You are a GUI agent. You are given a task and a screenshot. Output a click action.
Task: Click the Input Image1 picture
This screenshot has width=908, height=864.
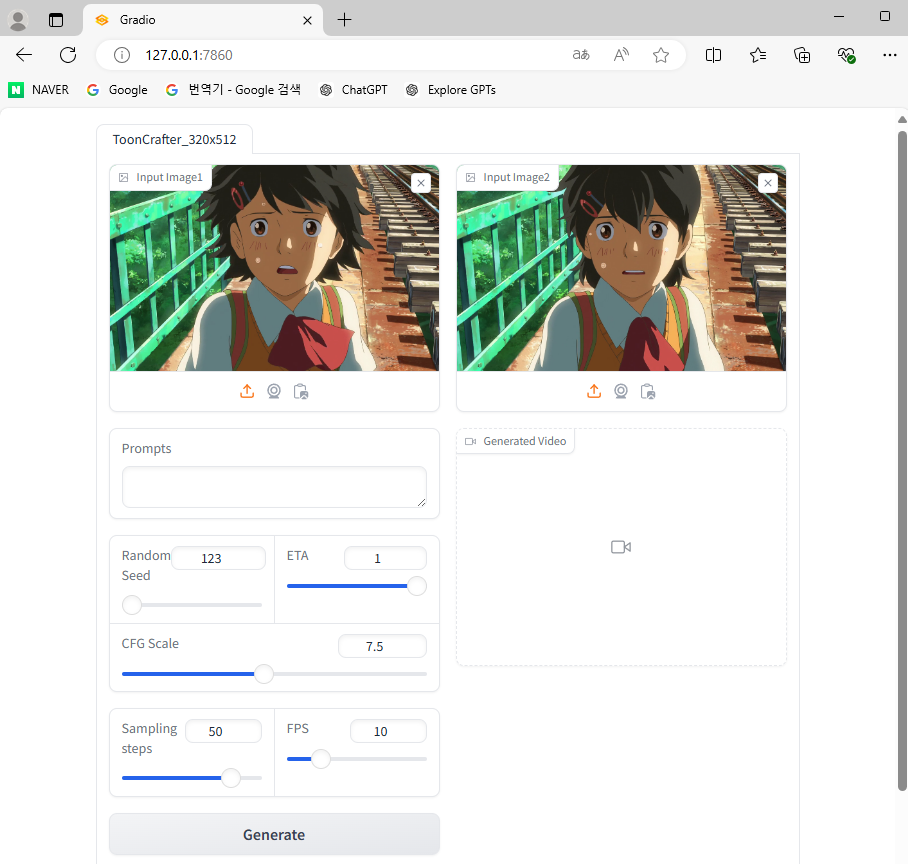click(274, 268)
